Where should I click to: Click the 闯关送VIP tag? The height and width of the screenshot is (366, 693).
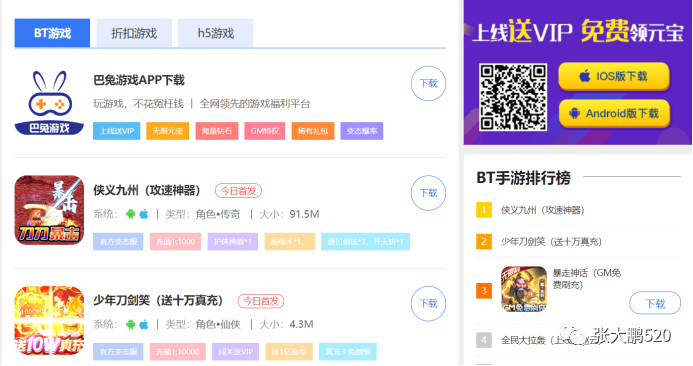click(x=236, y=351)
